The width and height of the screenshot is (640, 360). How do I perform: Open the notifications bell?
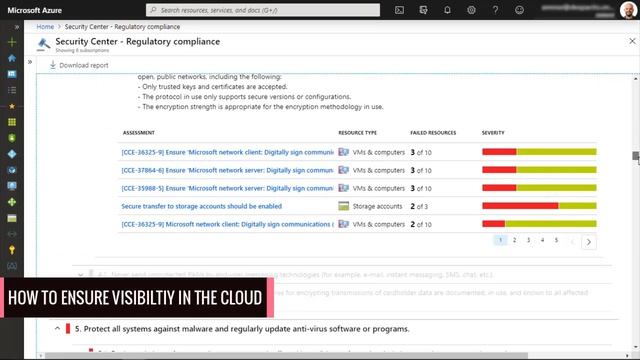click(x=447, y=10)
